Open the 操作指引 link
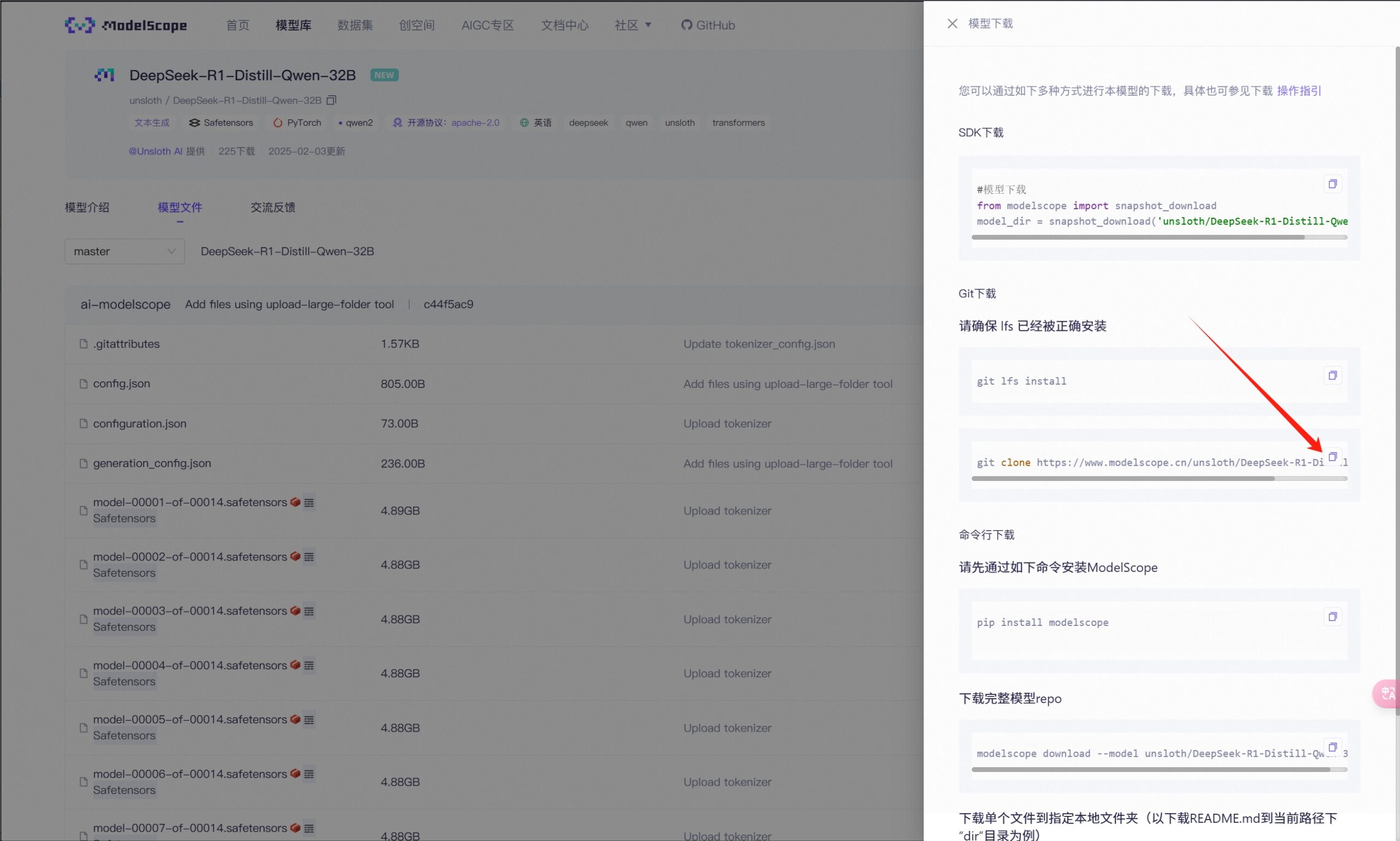1400x841 pixels. [x=1299, y=91]
